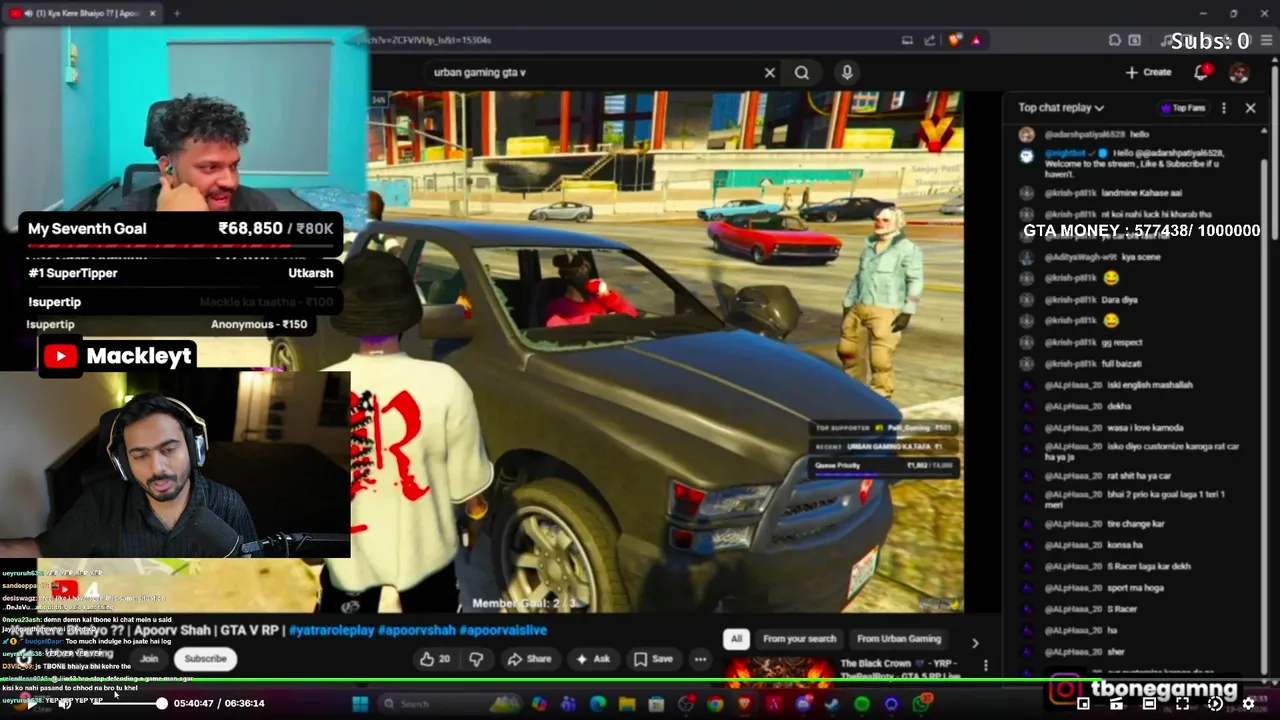
Task: Open the #apoorvaislive hashtag link
Action: click(503, 630)
